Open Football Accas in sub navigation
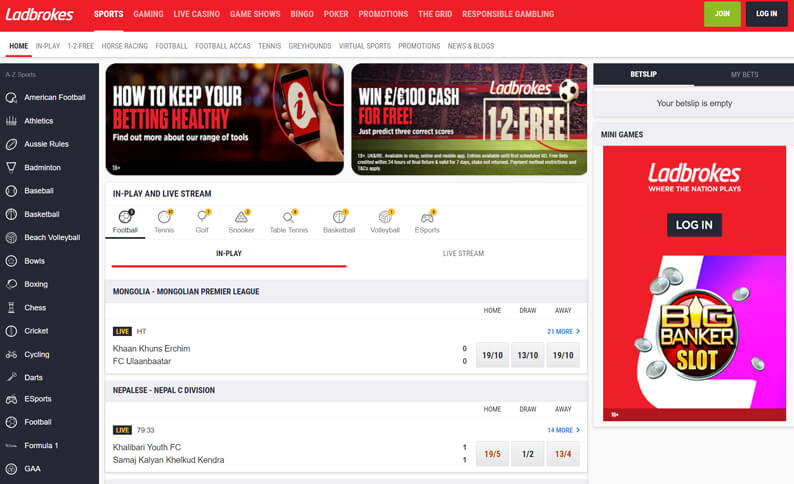The width and height of the screenshot is (794, 484). tap(223, 46)
